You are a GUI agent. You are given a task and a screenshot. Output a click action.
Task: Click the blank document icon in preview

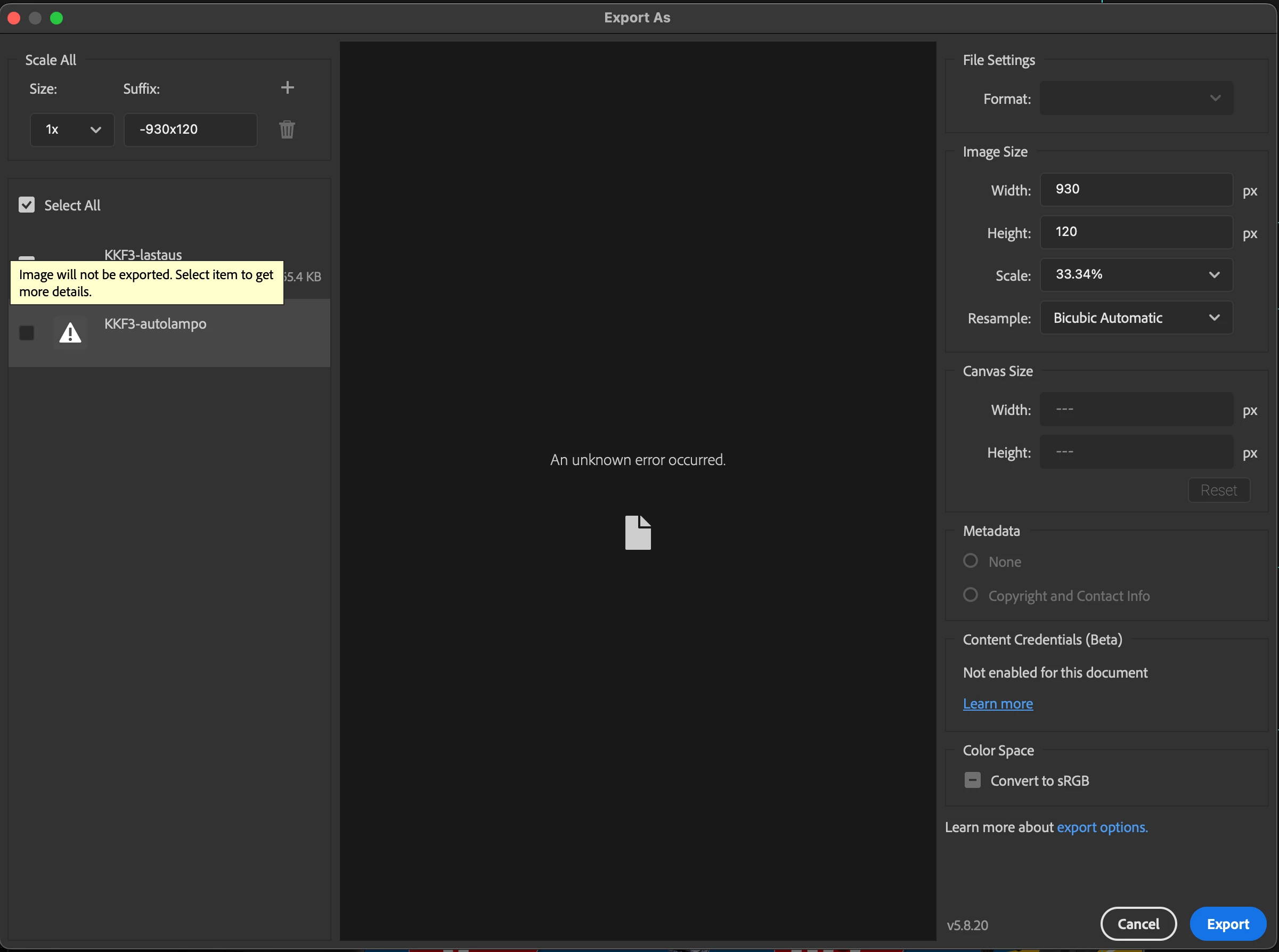point(638,533)
